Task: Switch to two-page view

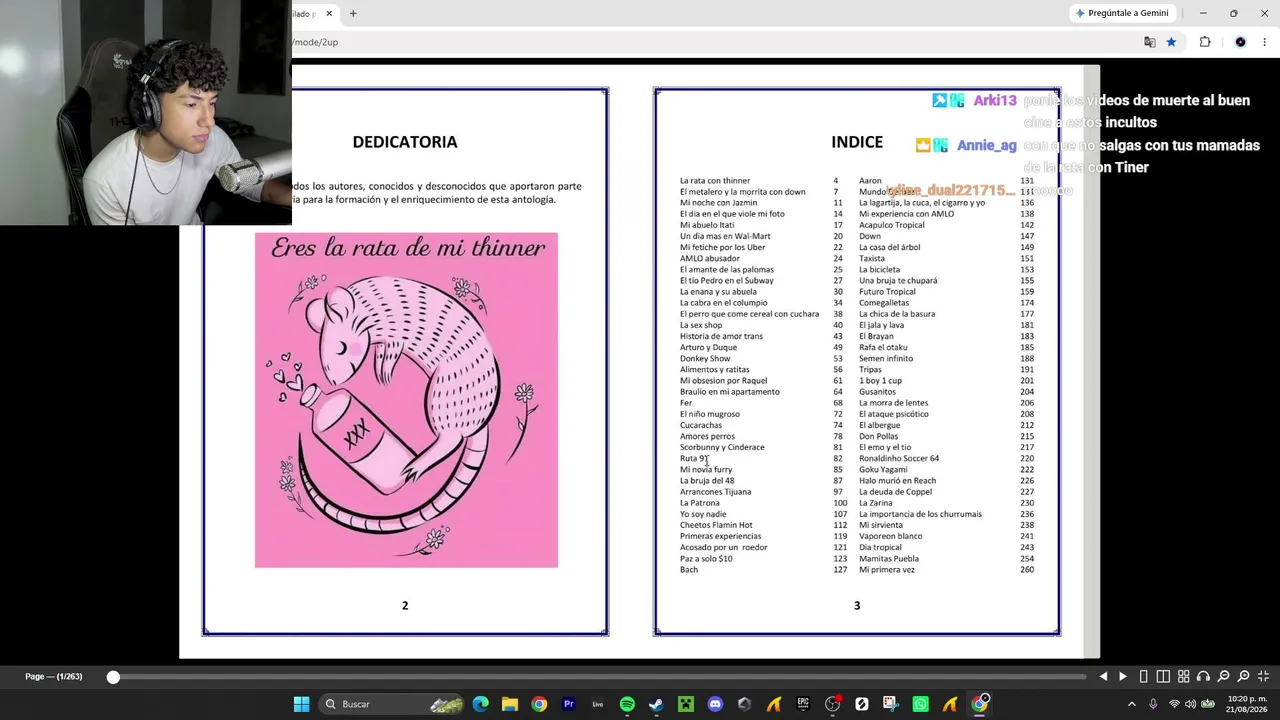Action: click(1163, 677)
